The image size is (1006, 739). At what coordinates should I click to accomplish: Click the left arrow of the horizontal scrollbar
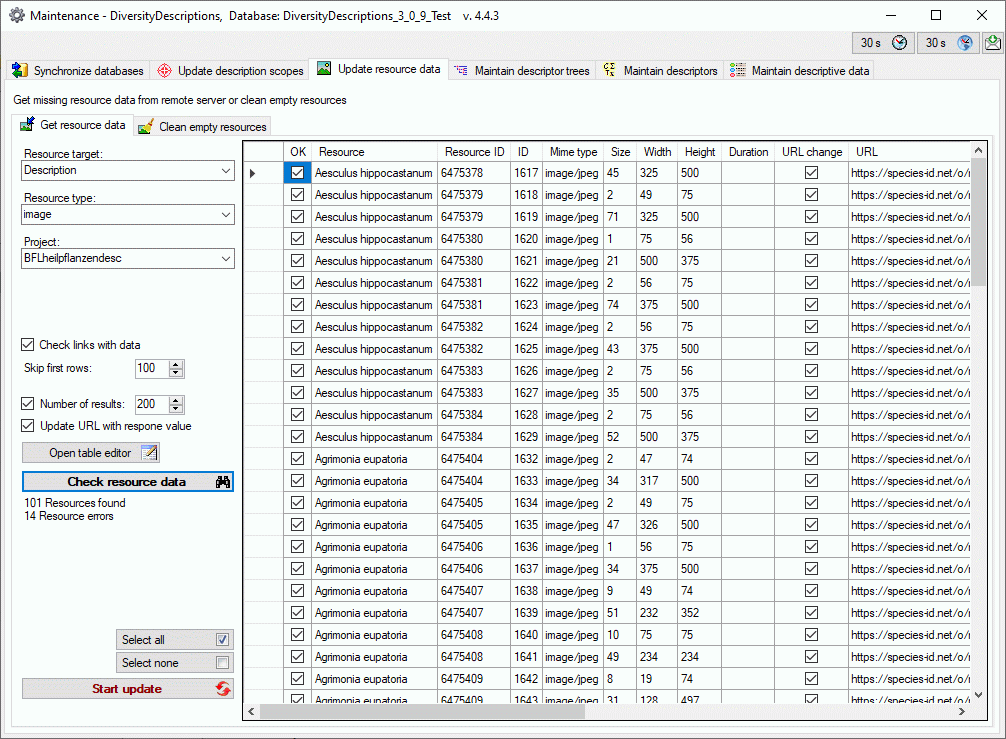pyautogui.click(x=252, y=711)
